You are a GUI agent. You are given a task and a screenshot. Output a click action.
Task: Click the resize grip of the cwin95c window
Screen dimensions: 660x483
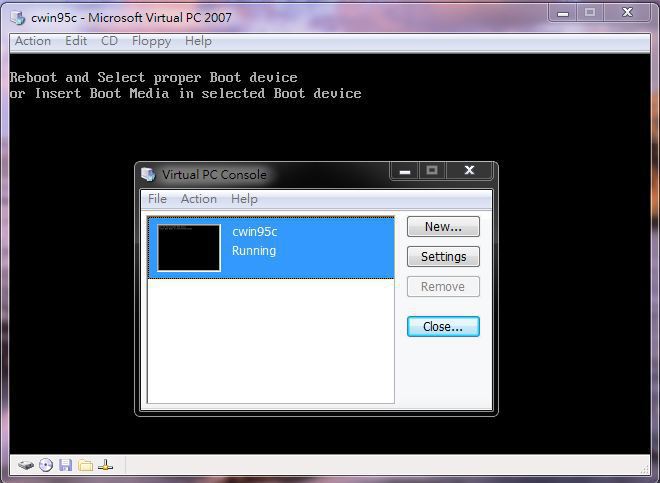[645, 469]
